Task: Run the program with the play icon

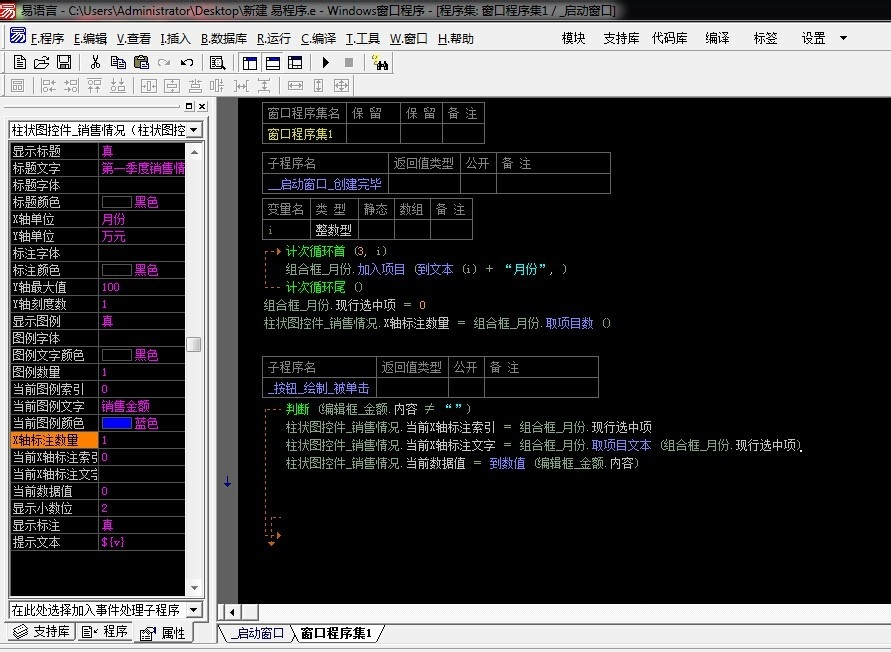Action: click(326, 63)
